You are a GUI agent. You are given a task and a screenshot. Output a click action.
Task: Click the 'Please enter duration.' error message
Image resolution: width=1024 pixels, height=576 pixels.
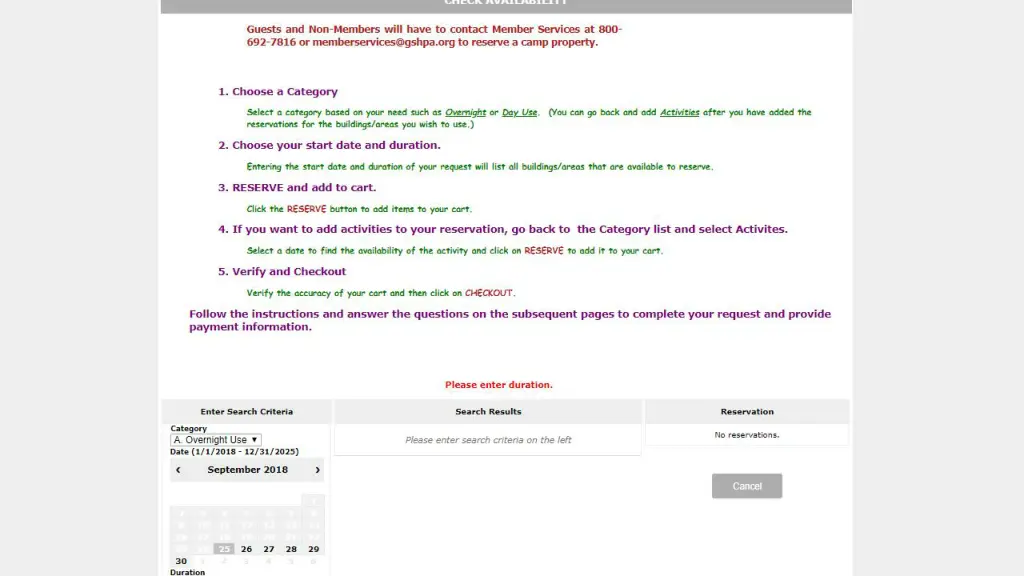[x=499, y=385]
